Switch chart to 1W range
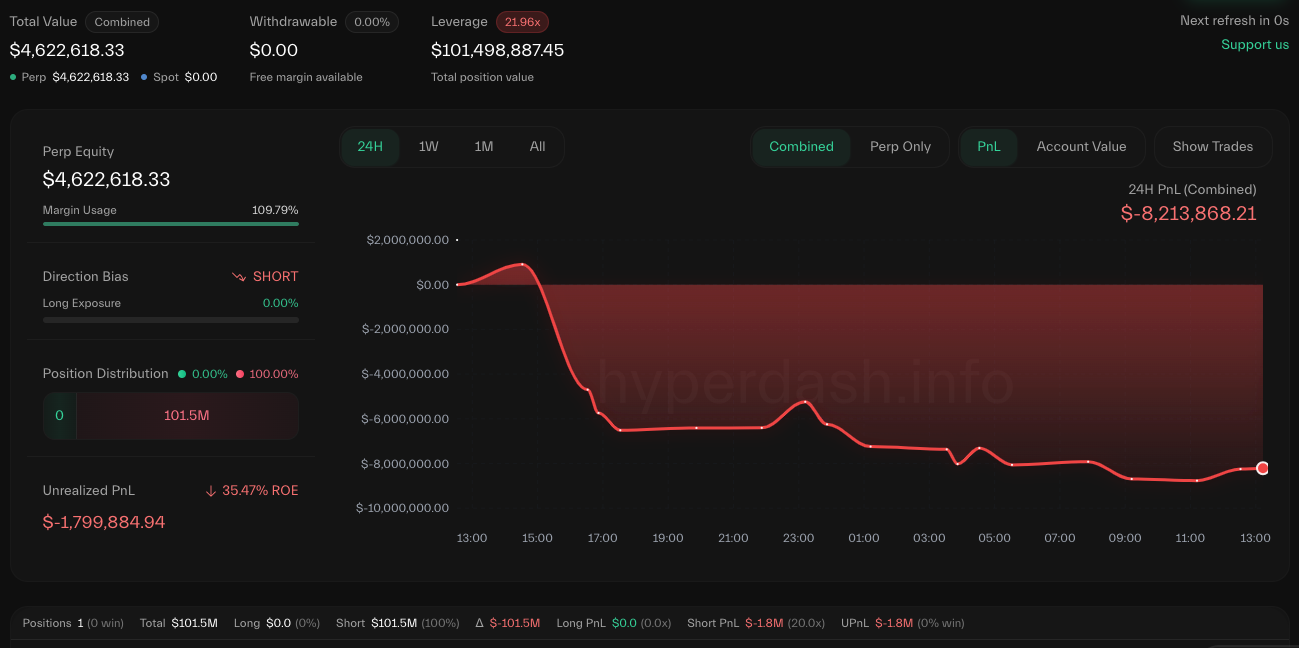The image size is (1299, 648). click(428, 147)
